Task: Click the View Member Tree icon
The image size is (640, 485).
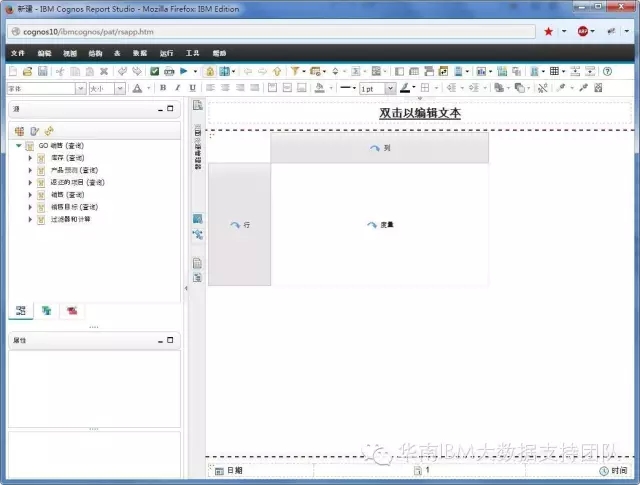Action: point(19,131)
